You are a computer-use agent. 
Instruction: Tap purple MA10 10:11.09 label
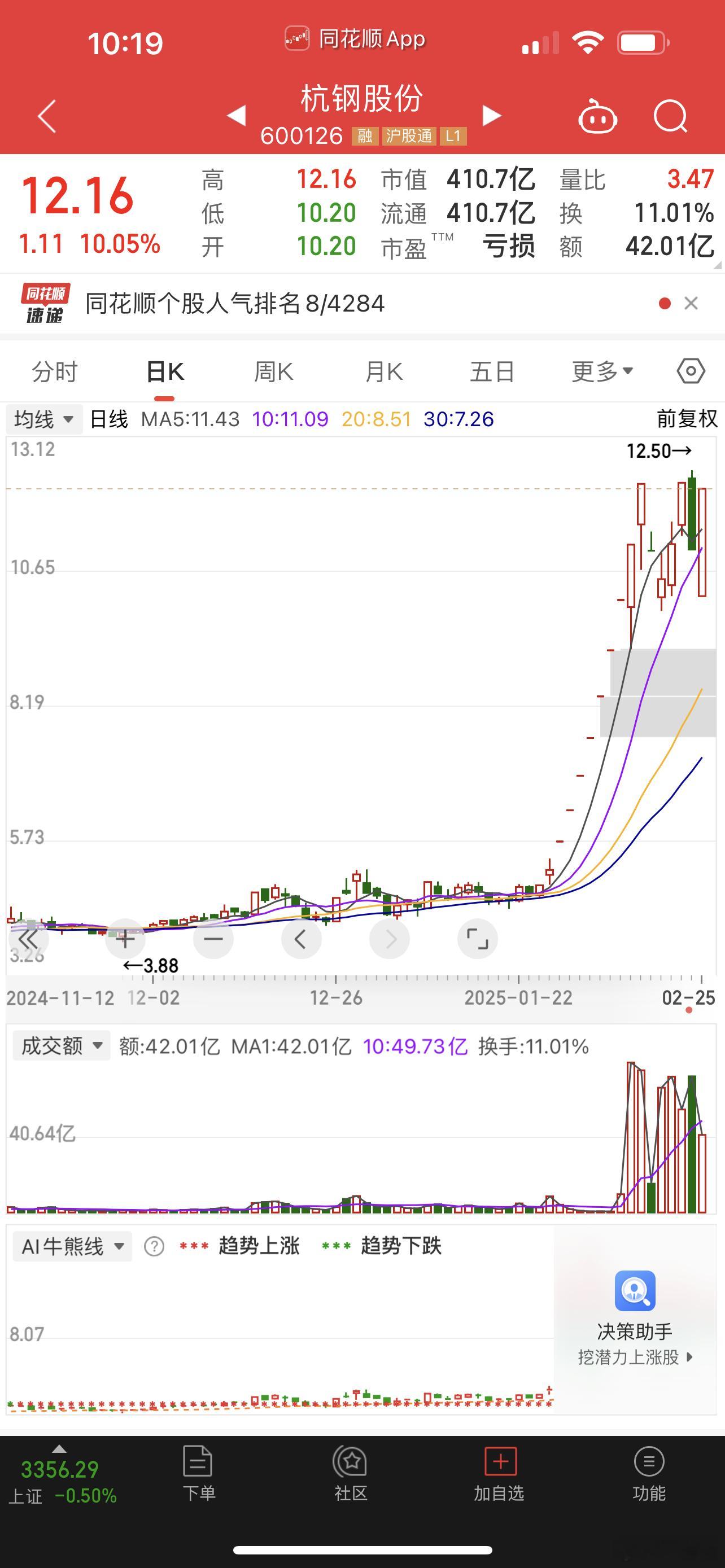click(x=290, y=419)
